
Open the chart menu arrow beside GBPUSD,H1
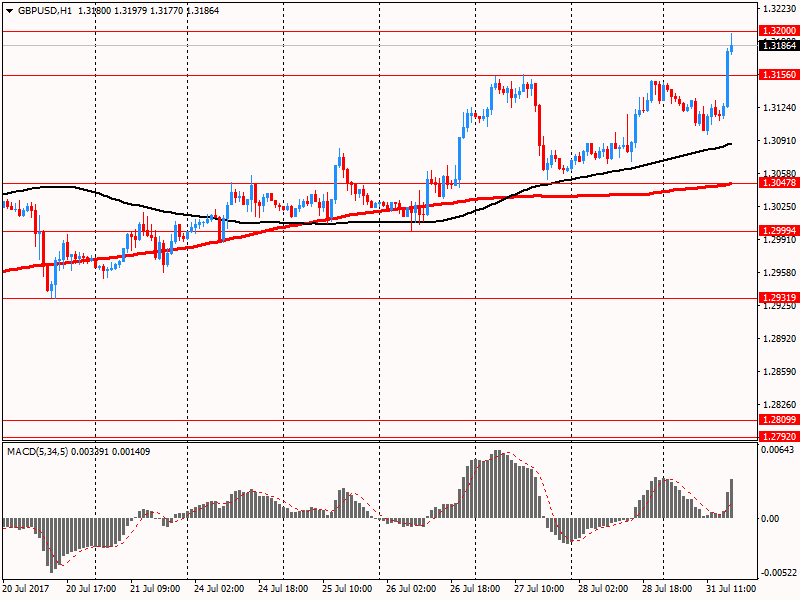(10, 11)
